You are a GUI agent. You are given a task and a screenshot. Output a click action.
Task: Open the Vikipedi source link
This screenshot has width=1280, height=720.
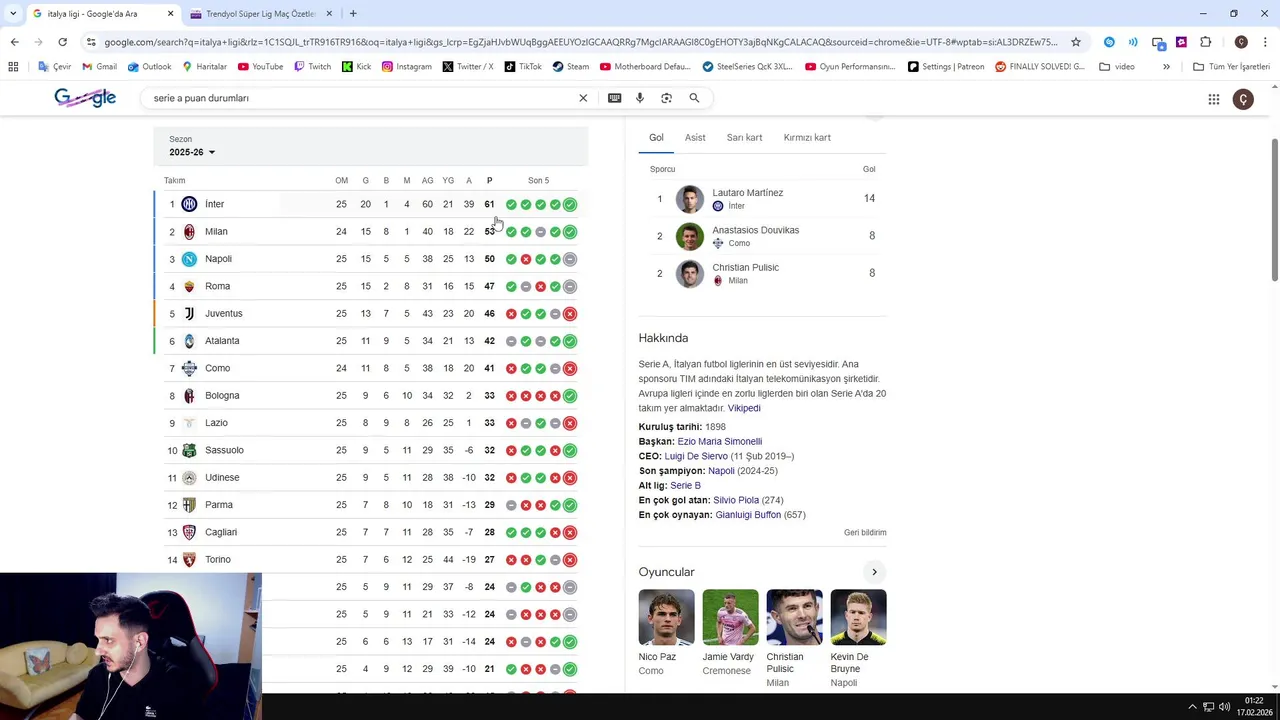[x=744, y=408]
